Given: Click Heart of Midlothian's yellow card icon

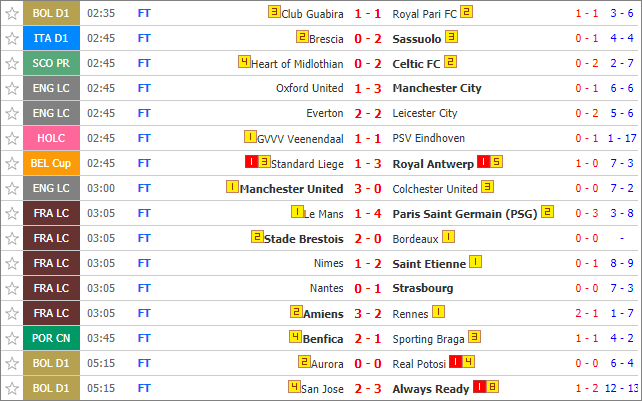Looking at the screenshot, I should click(x=244, y=62).
